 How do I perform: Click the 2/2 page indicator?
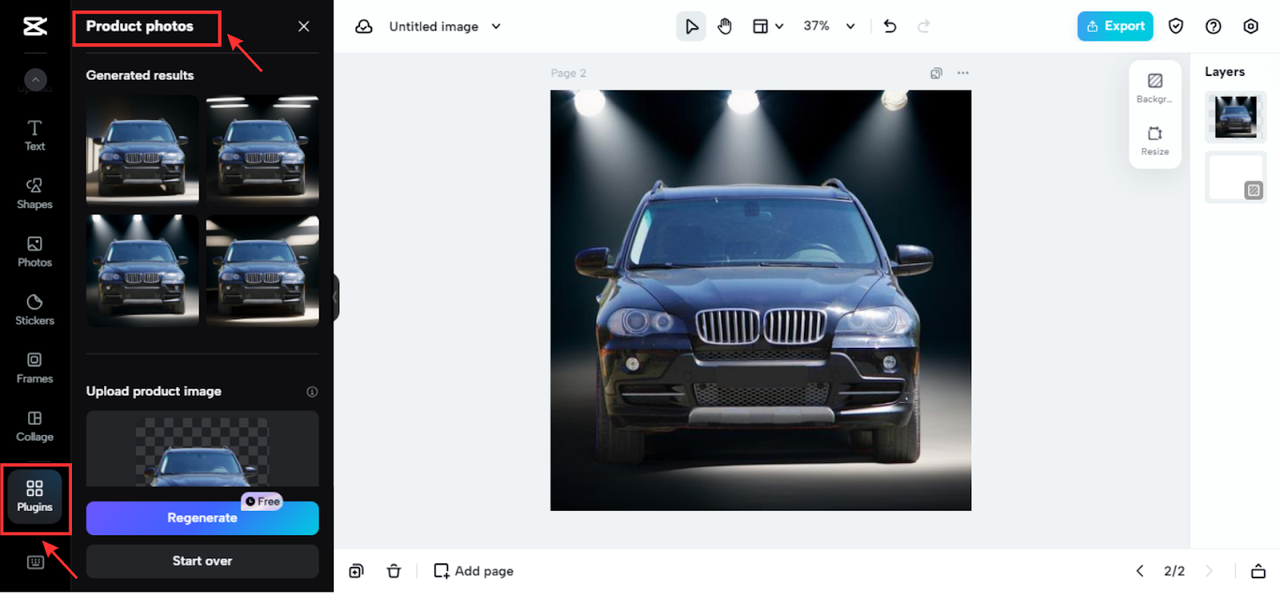click(1174, 571)
